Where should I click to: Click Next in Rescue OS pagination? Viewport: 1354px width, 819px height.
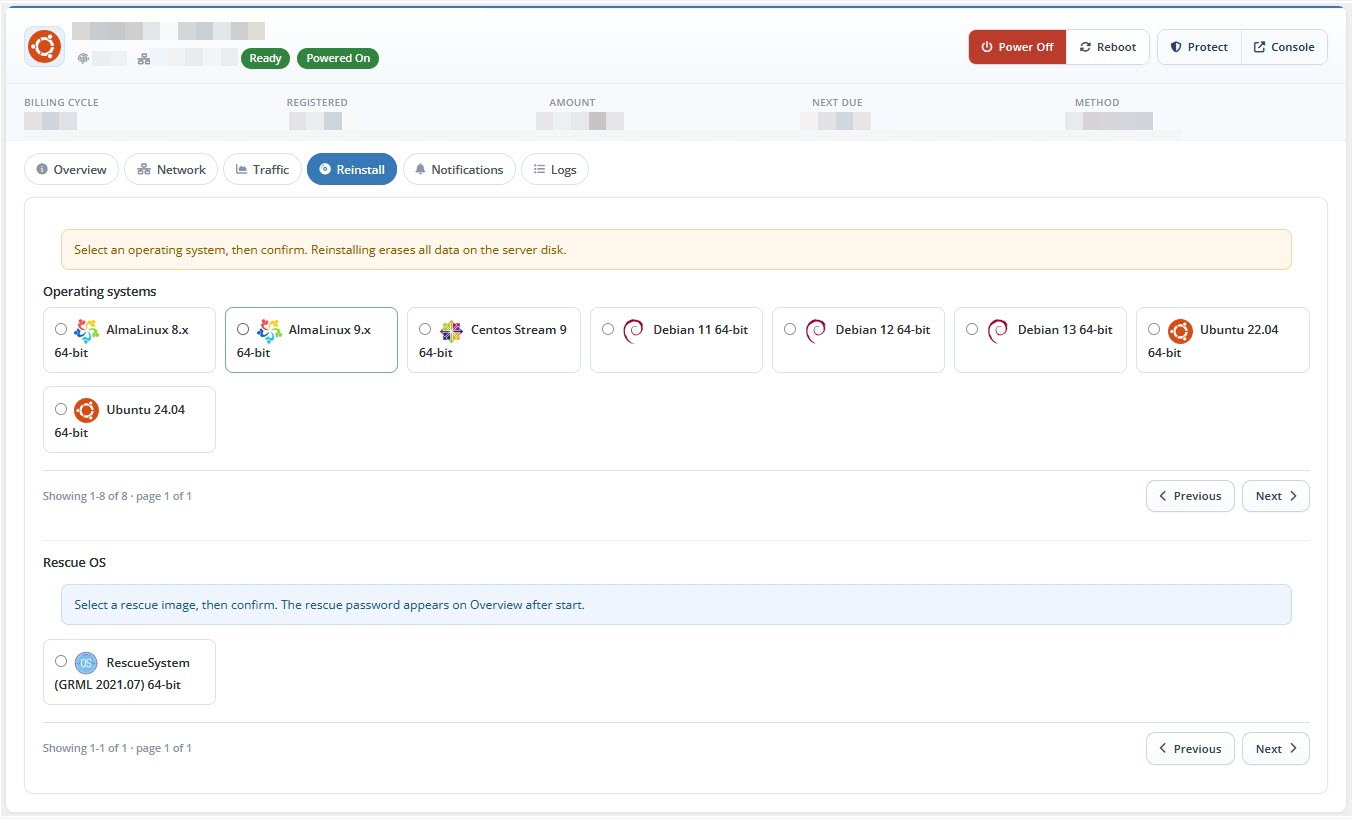coord(1276,748)
